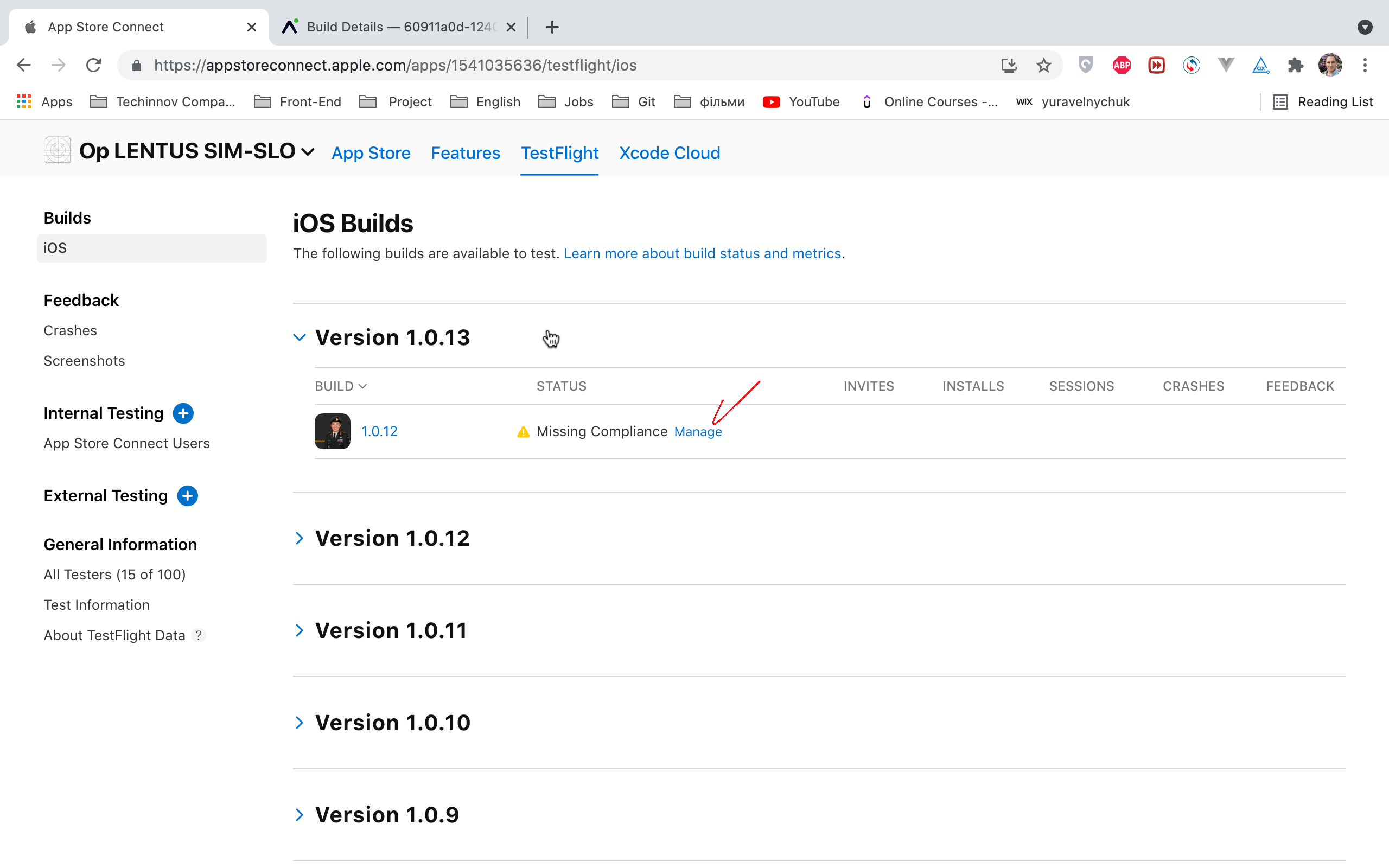This screenshot has height=868, width=1389.
Task: Open App Store Connect Users group
Action: point(127,443)
